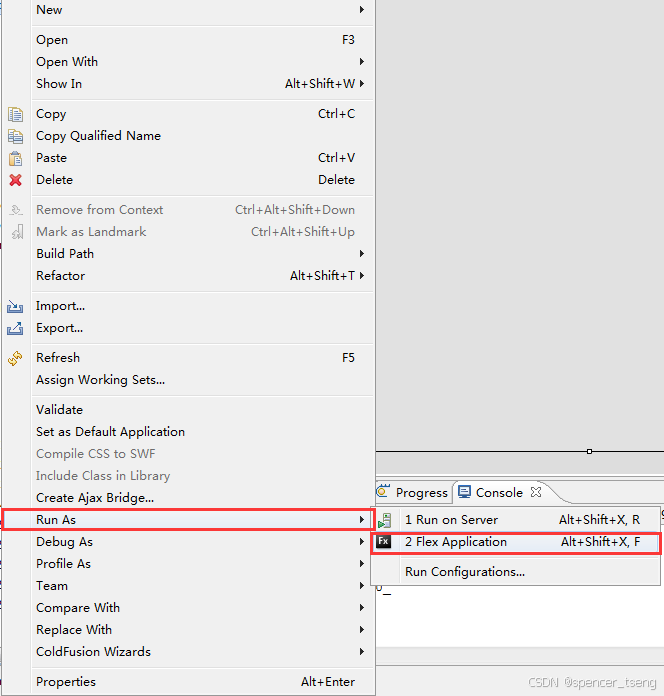Choose 2 Flex Application option

coord(515,542)
